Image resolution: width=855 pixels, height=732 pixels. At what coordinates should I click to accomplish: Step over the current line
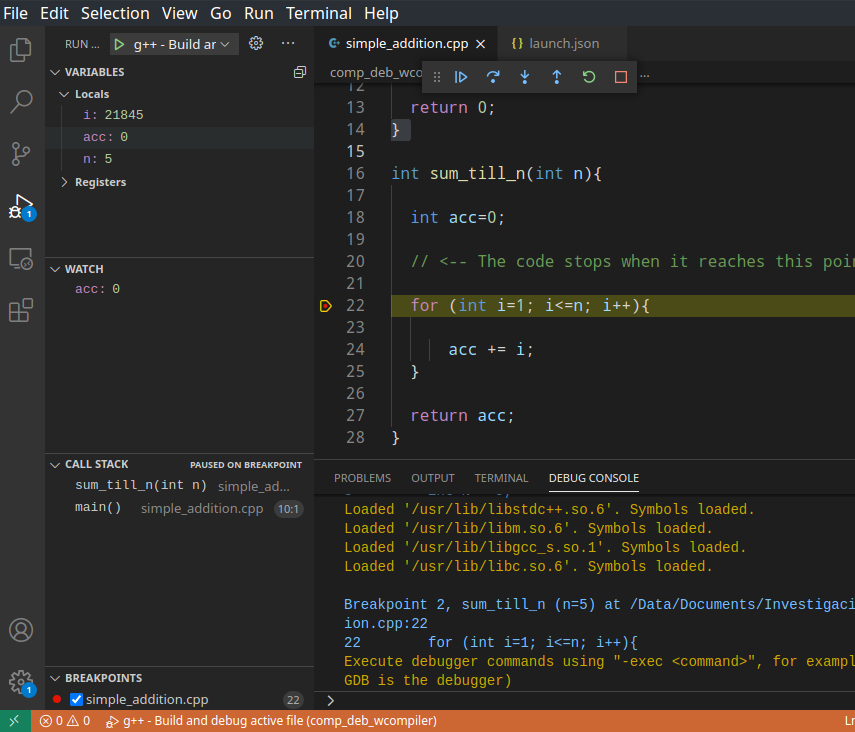click(x=493, y=77)
